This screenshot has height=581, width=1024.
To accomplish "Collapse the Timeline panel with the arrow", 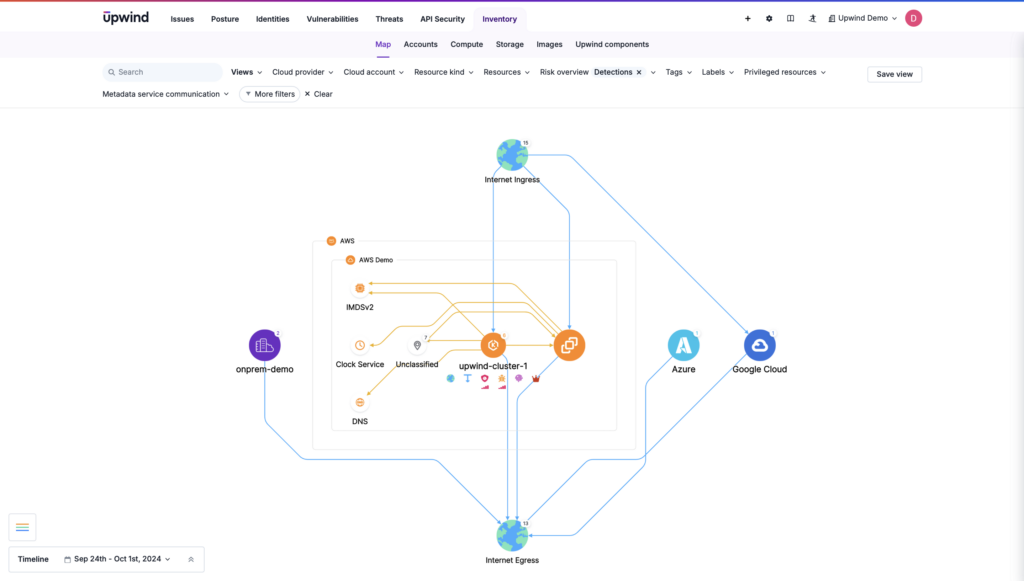I will click(190, 559).
